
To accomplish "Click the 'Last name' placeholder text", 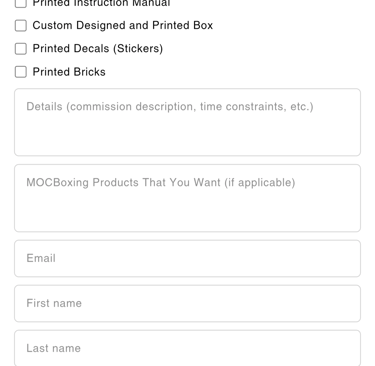I will coord(54,348).
